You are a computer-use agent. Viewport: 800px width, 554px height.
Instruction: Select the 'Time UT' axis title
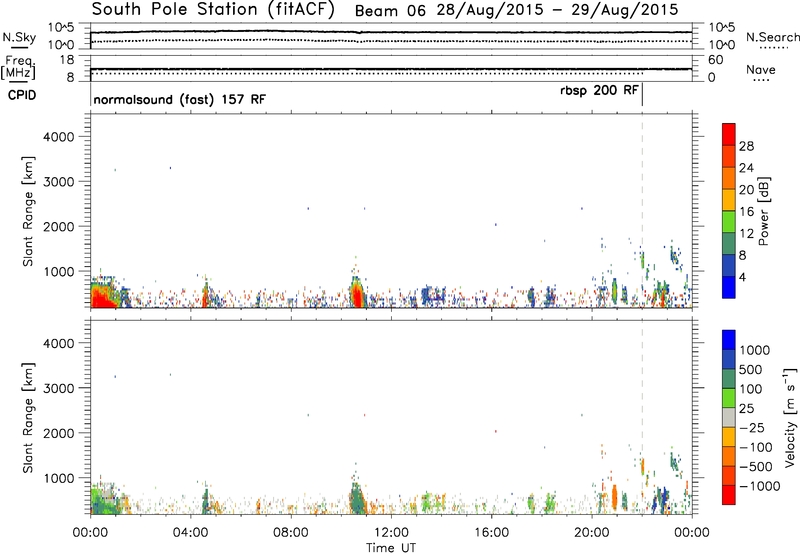[391, 548]
